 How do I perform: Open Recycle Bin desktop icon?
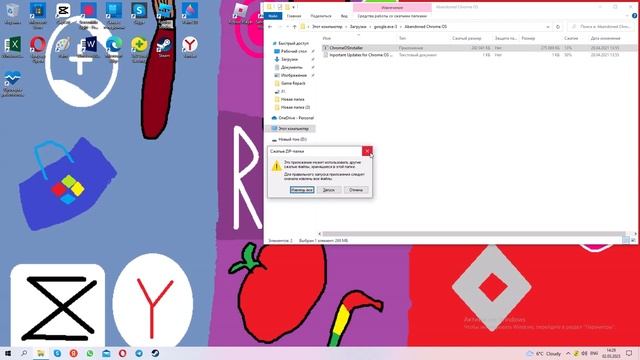pos(12,13)
